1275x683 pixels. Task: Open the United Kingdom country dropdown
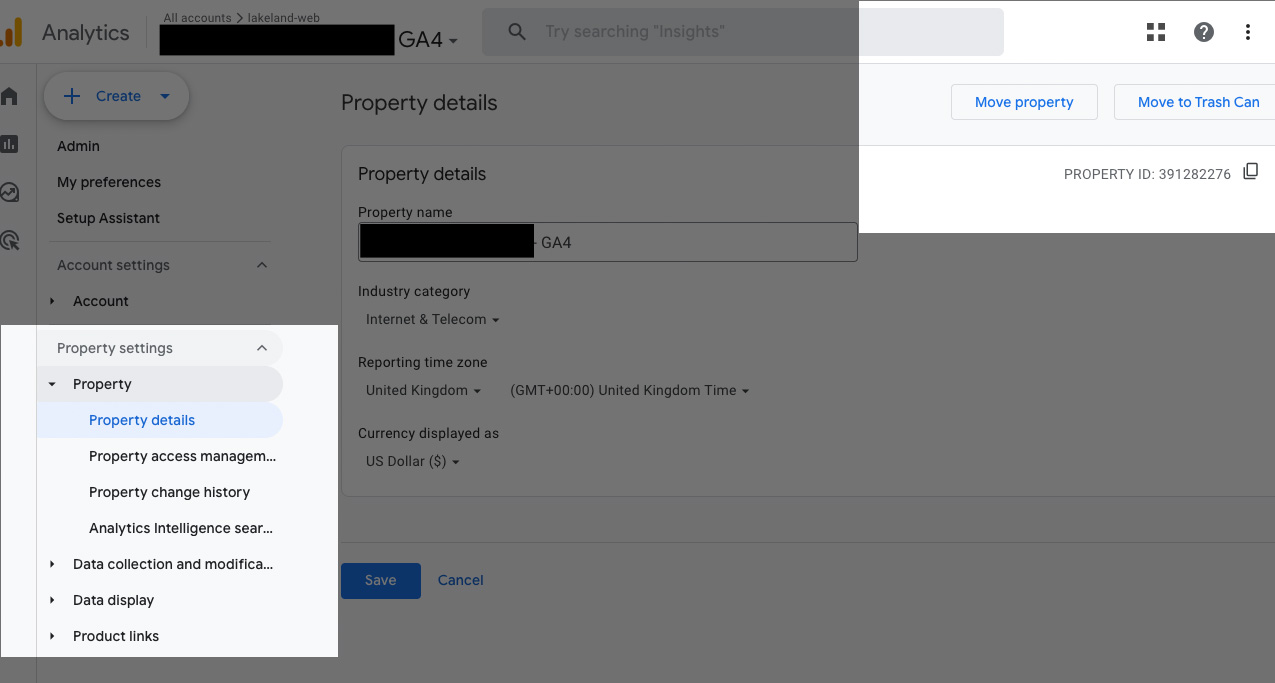424,391
